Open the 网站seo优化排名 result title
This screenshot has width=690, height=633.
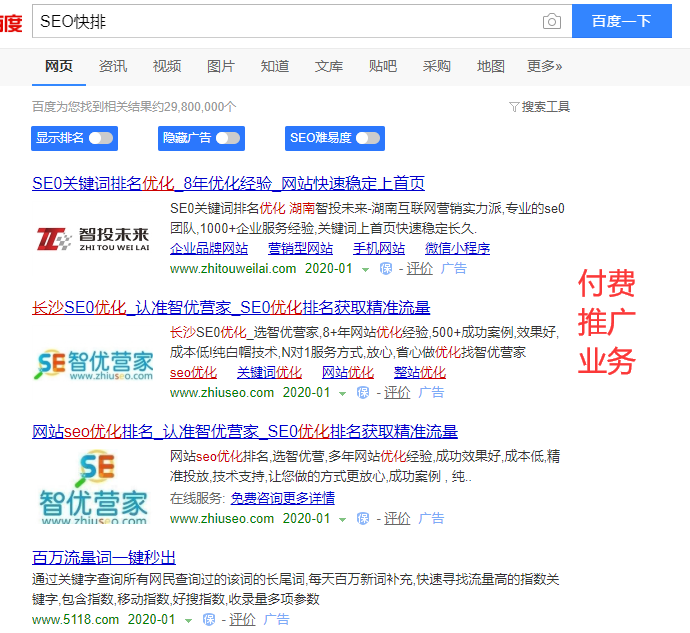(245, 431)
